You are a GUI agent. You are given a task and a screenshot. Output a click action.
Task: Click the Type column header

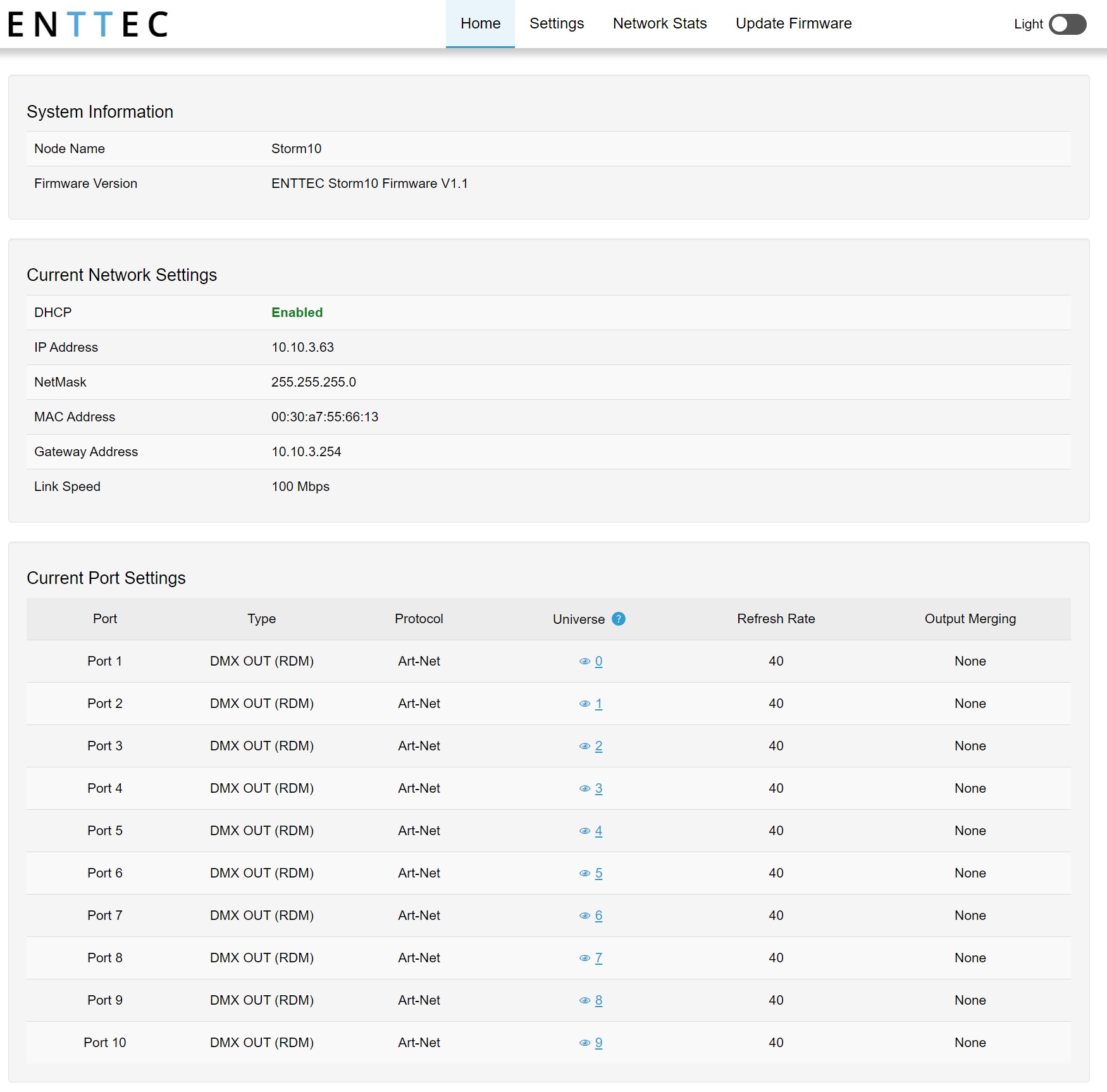click(x=261, y=619)
